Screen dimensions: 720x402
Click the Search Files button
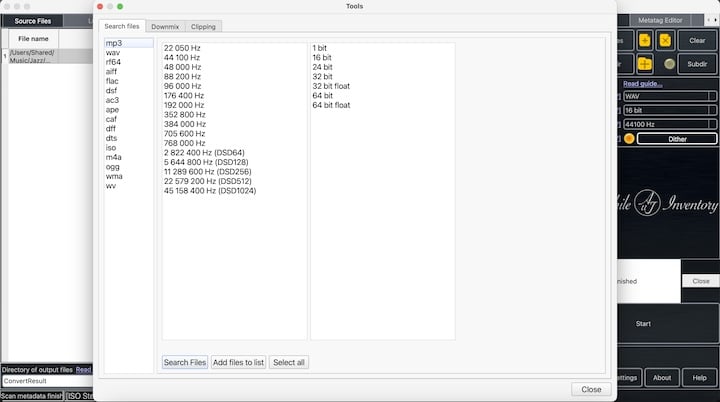pyautogui.click(x=185, y=362)
